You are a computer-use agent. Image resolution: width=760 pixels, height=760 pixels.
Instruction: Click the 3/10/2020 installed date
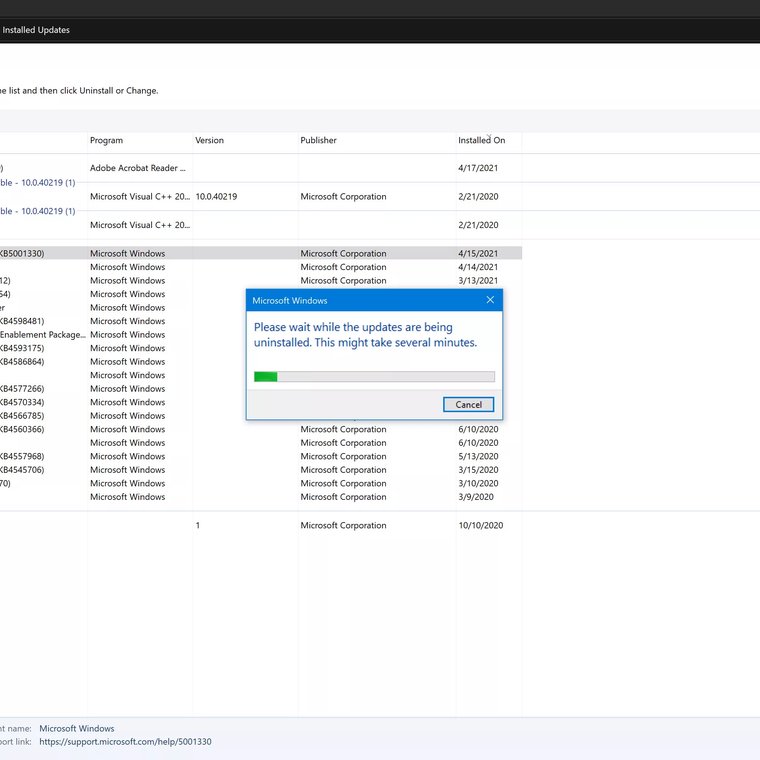coord(478,483)
